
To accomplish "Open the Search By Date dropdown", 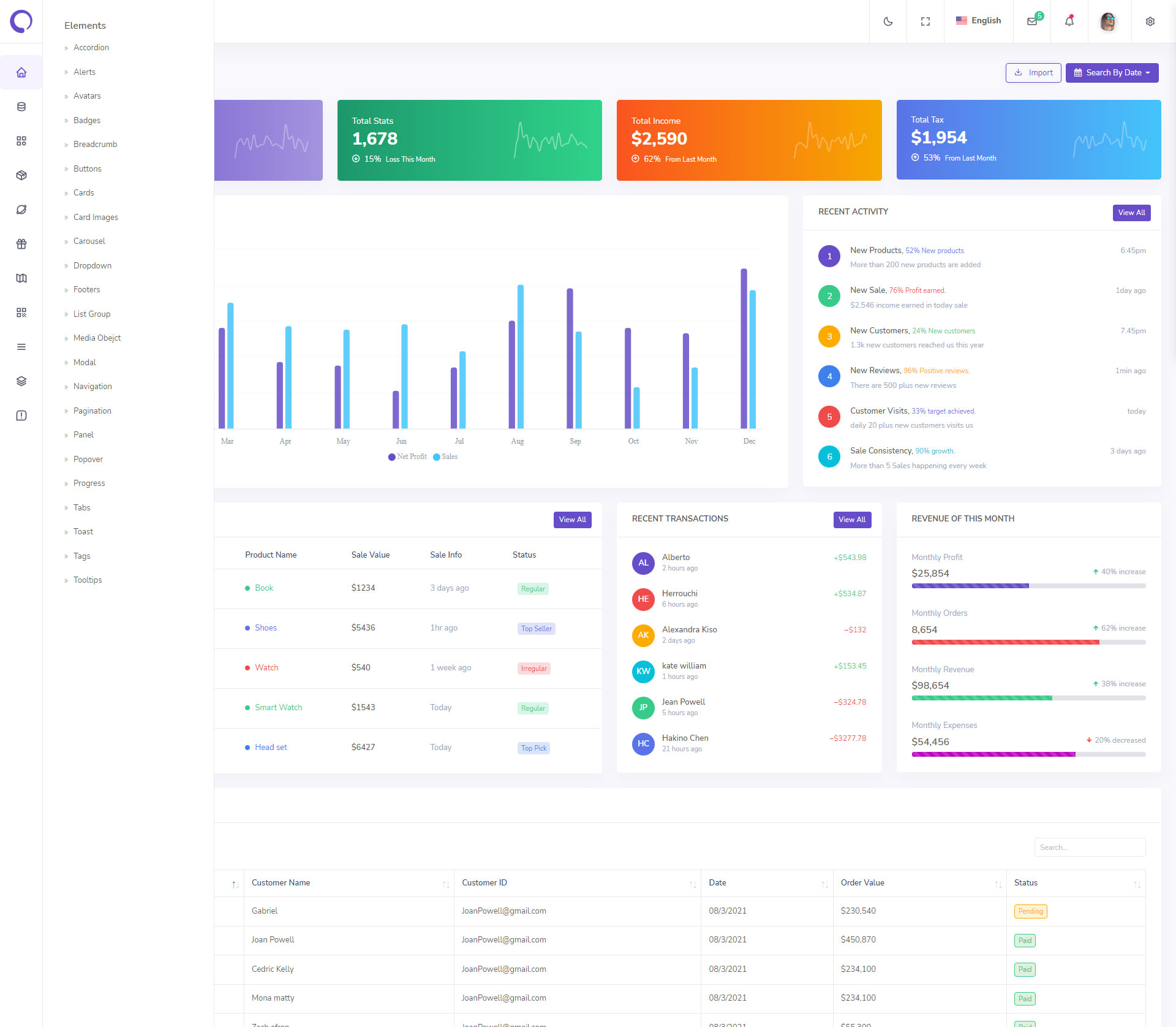I will 1112,72.
